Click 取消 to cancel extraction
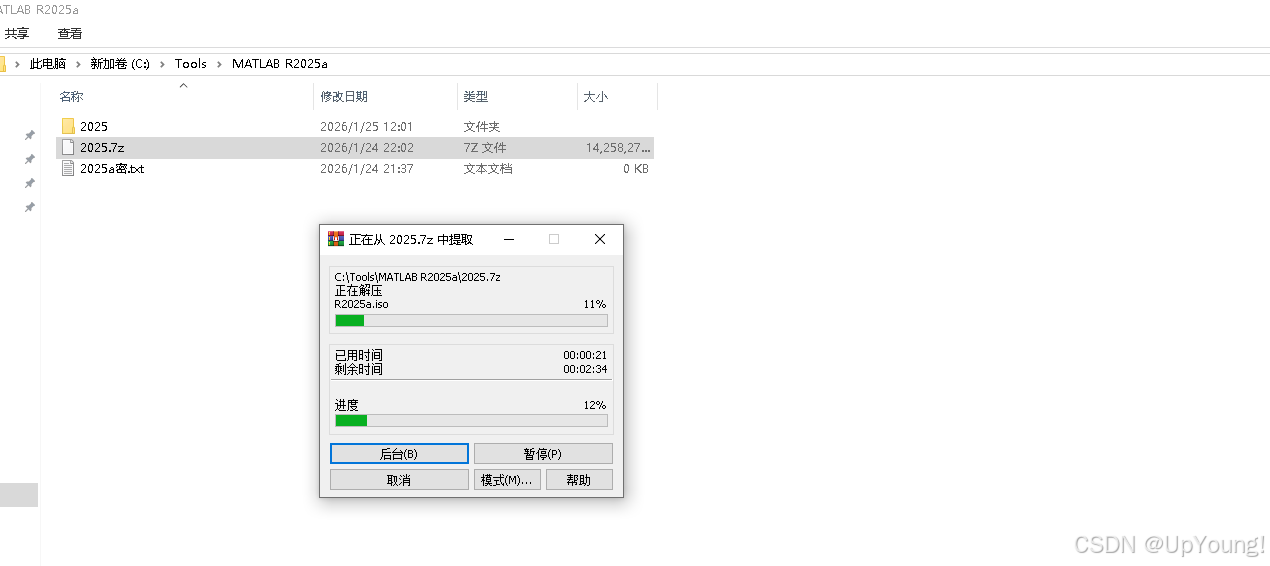This screenshot has height=566, width=1270. tap(399, 480)
